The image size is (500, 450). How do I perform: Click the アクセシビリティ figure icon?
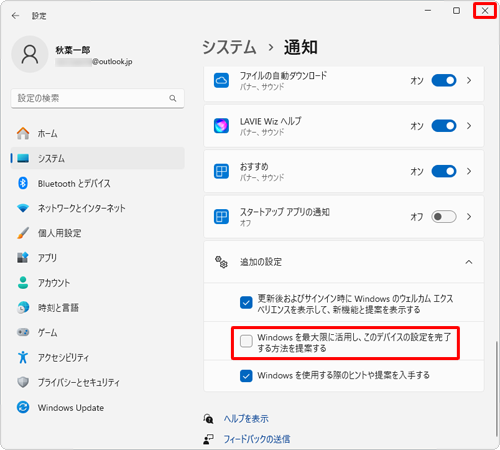click(23, 357)
